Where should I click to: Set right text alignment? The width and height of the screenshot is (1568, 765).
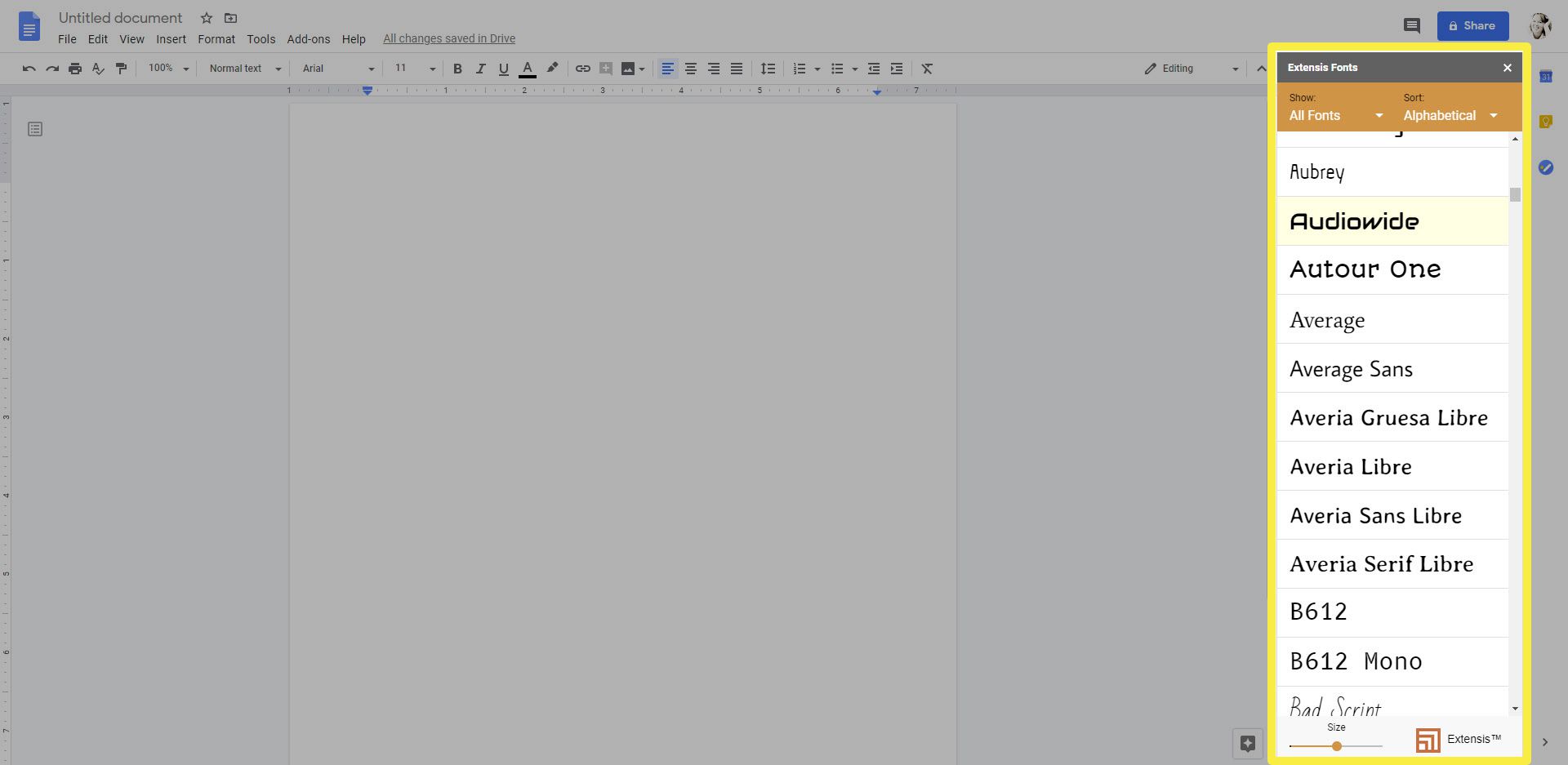pyautogui.click(x=714, y=69)
